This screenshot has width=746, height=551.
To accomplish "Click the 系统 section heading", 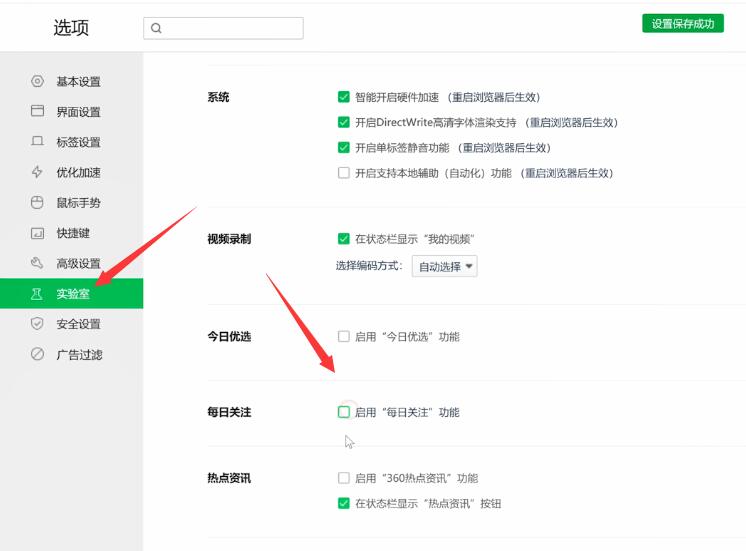I will pos(218,97).
